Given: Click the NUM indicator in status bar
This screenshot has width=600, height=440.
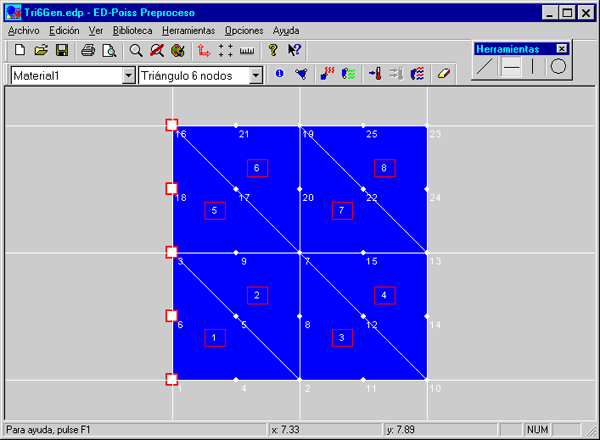Looking at the screenshot, I should pos(537,430).
